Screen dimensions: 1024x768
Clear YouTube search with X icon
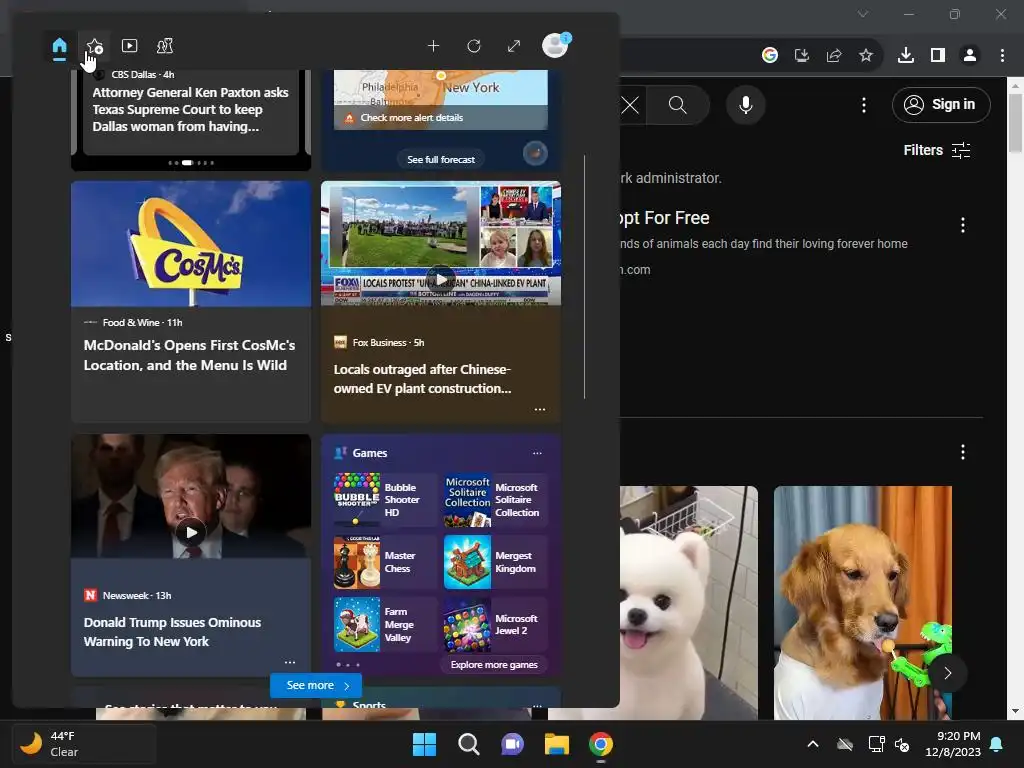point(630,104)
